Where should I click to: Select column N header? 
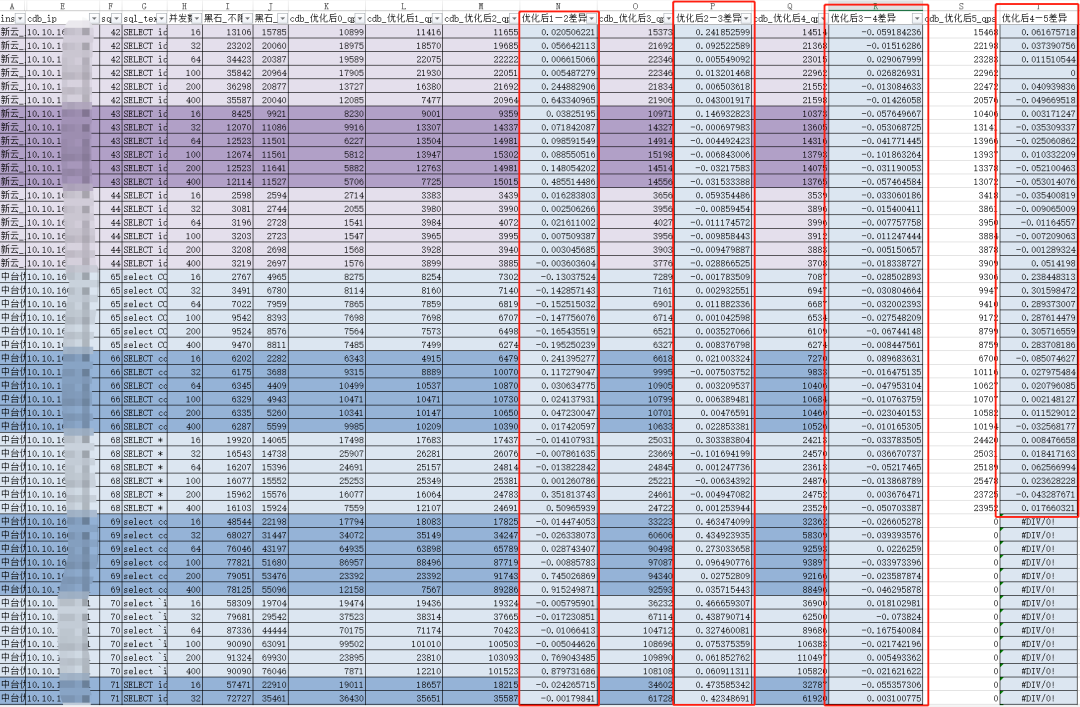[558, 6]
